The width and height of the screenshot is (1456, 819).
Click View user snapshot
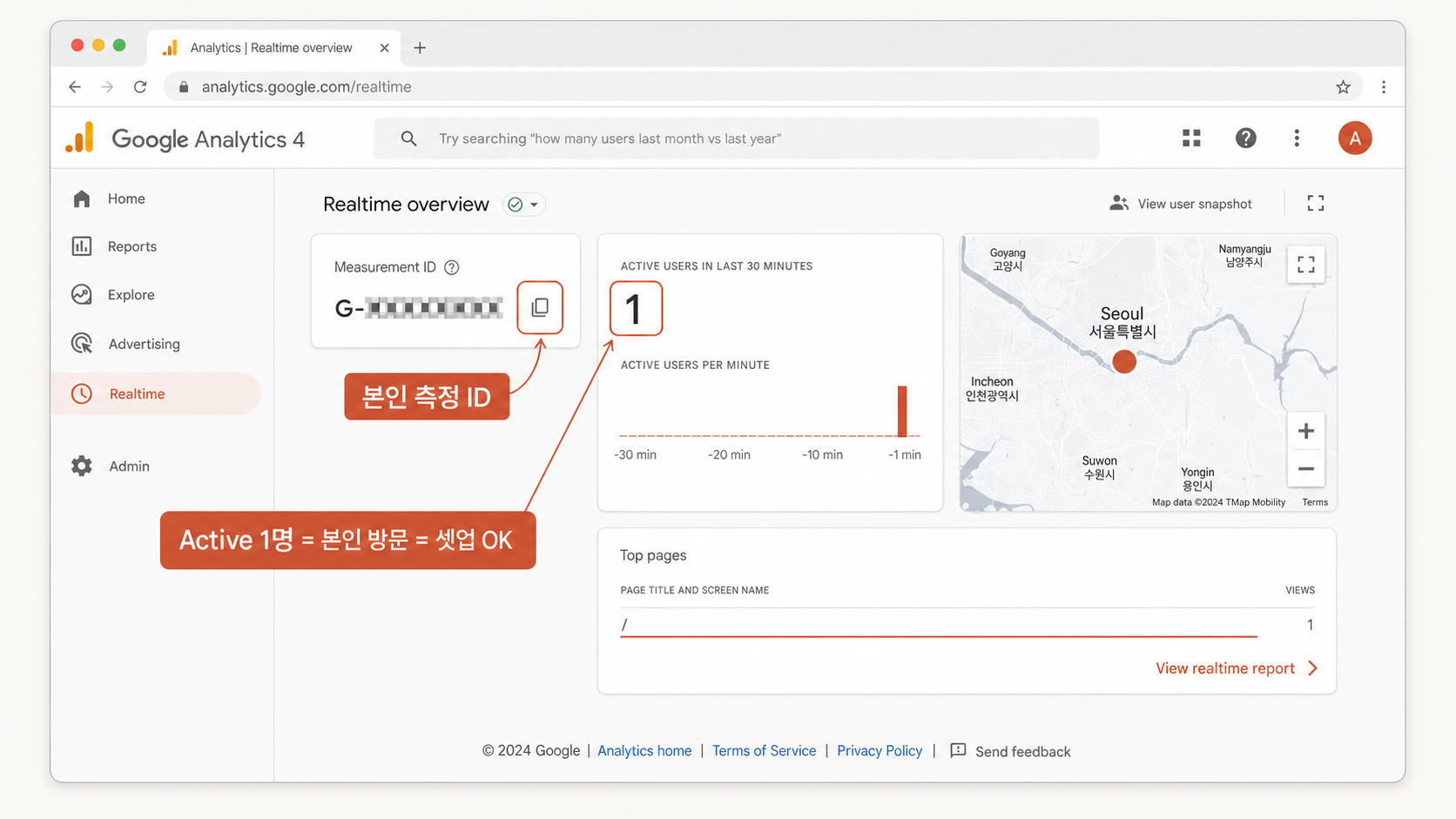point(1181,204)
